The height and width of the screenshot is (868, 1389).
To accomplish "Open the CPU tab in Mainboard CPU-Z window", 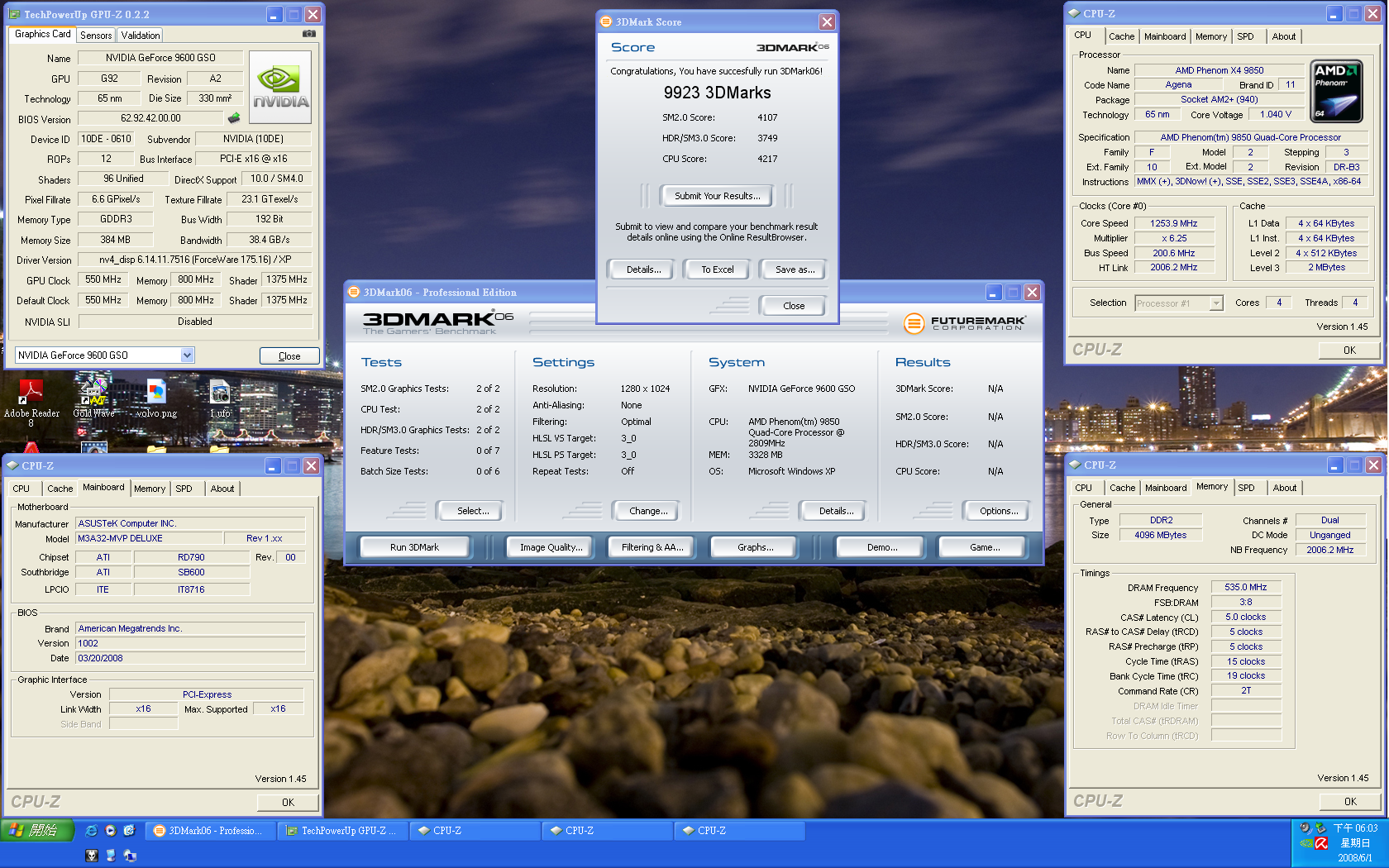I will coord(21,489).
